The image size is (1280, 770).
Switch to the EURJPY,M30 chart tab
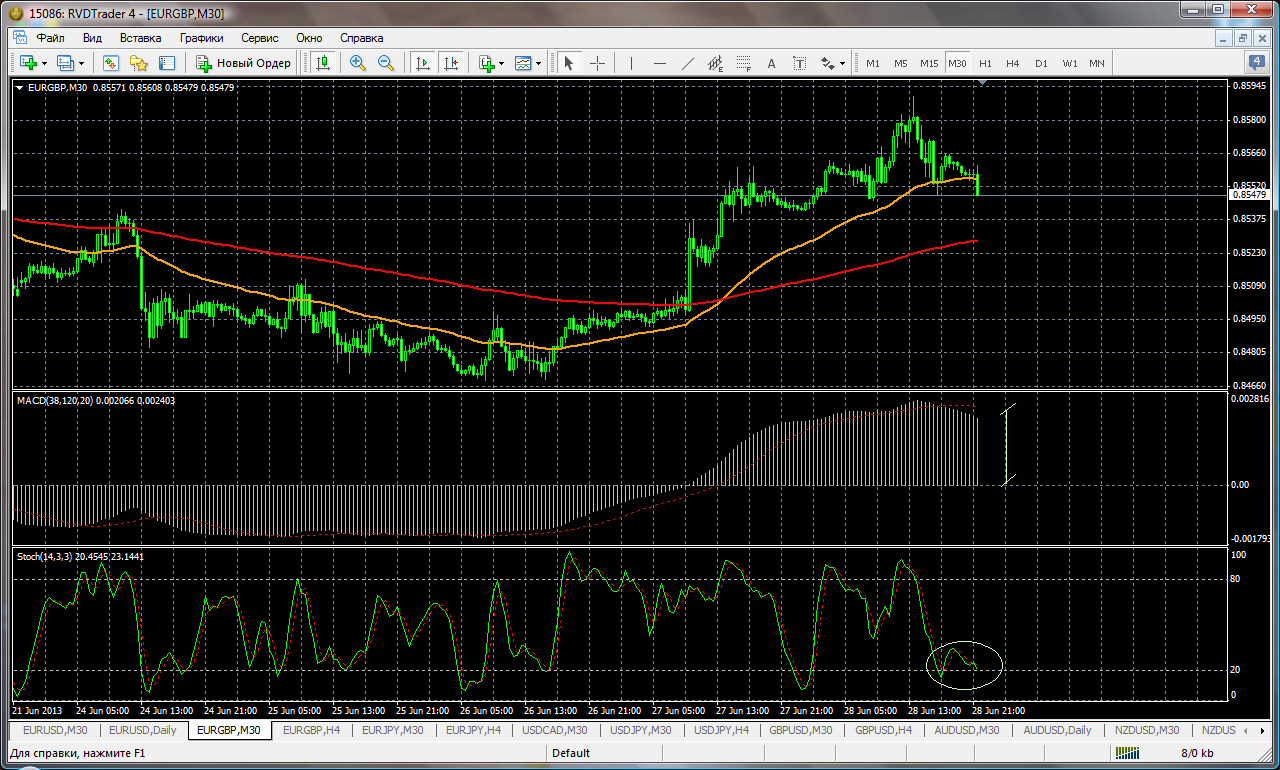pyautogui.click(x=395, y=730)
